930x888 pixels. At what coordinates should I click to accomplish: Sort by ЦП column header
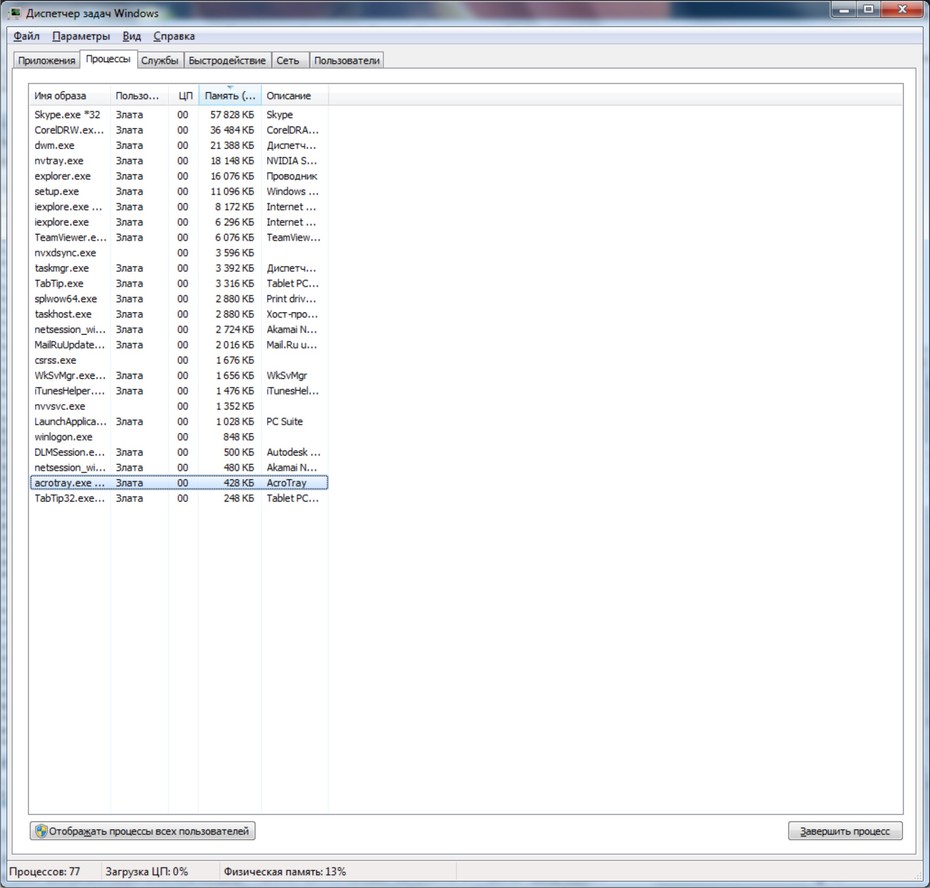(x=184, y=96)
